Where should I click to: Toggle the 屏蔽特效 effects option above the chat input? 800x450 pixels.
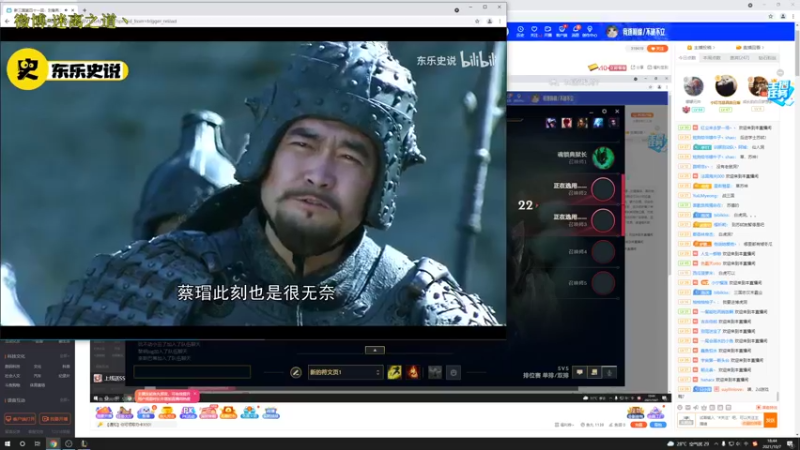(x=766, y=408)
